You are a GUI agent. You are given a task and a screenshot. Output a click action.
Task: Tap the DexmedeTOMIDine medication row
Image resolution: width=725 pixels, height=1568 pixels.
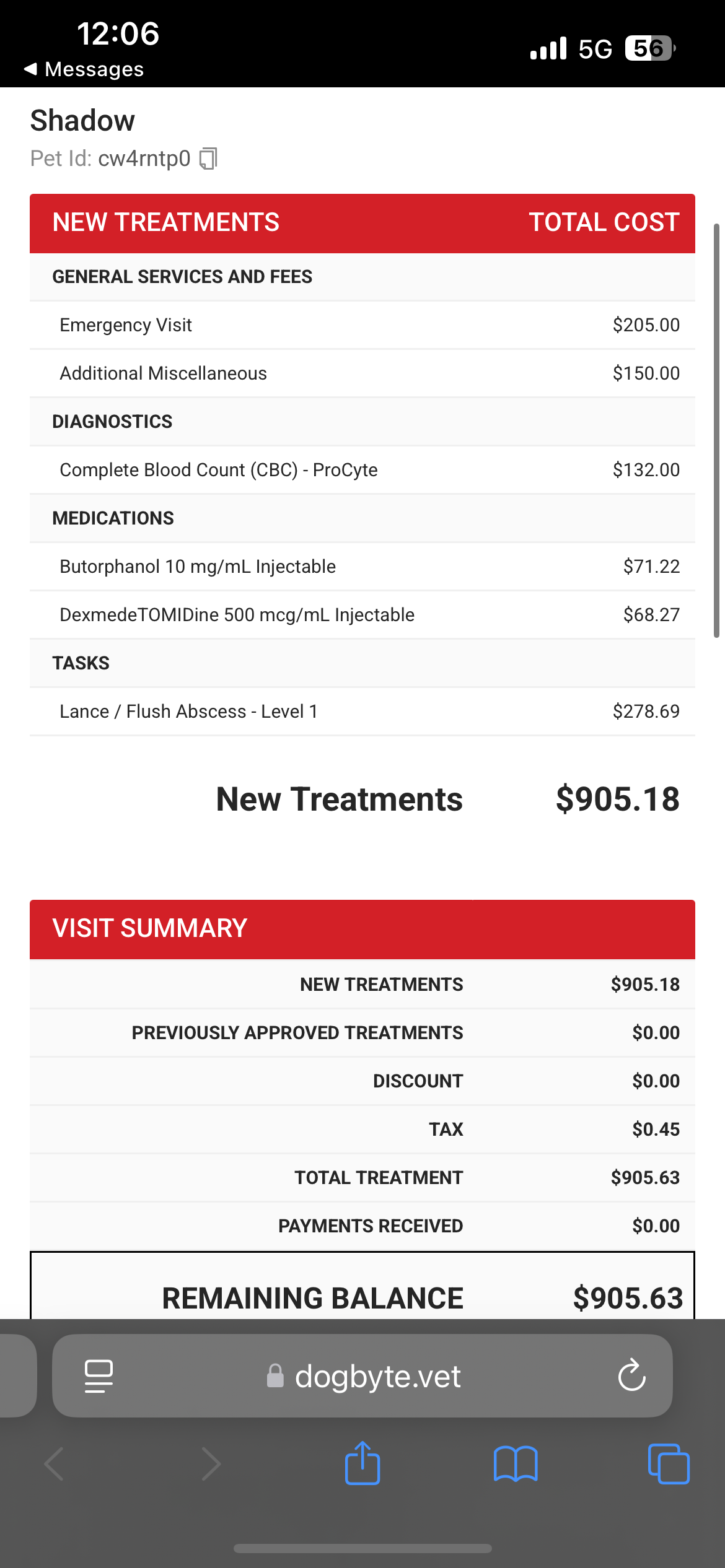click(362, 615)
